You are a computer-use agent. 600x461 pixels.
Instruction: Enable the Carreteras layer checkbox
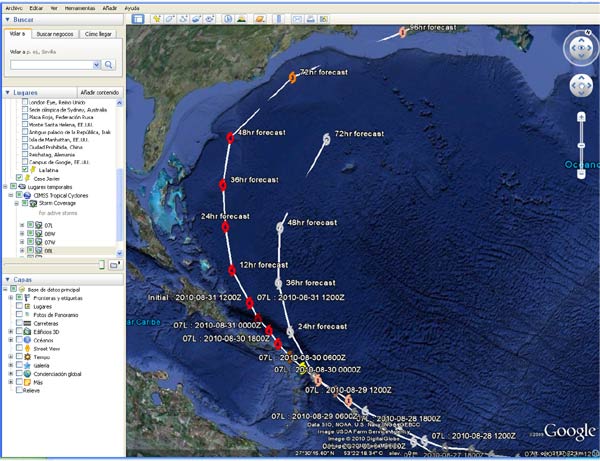pyautogui.click(x=19, y=323)
